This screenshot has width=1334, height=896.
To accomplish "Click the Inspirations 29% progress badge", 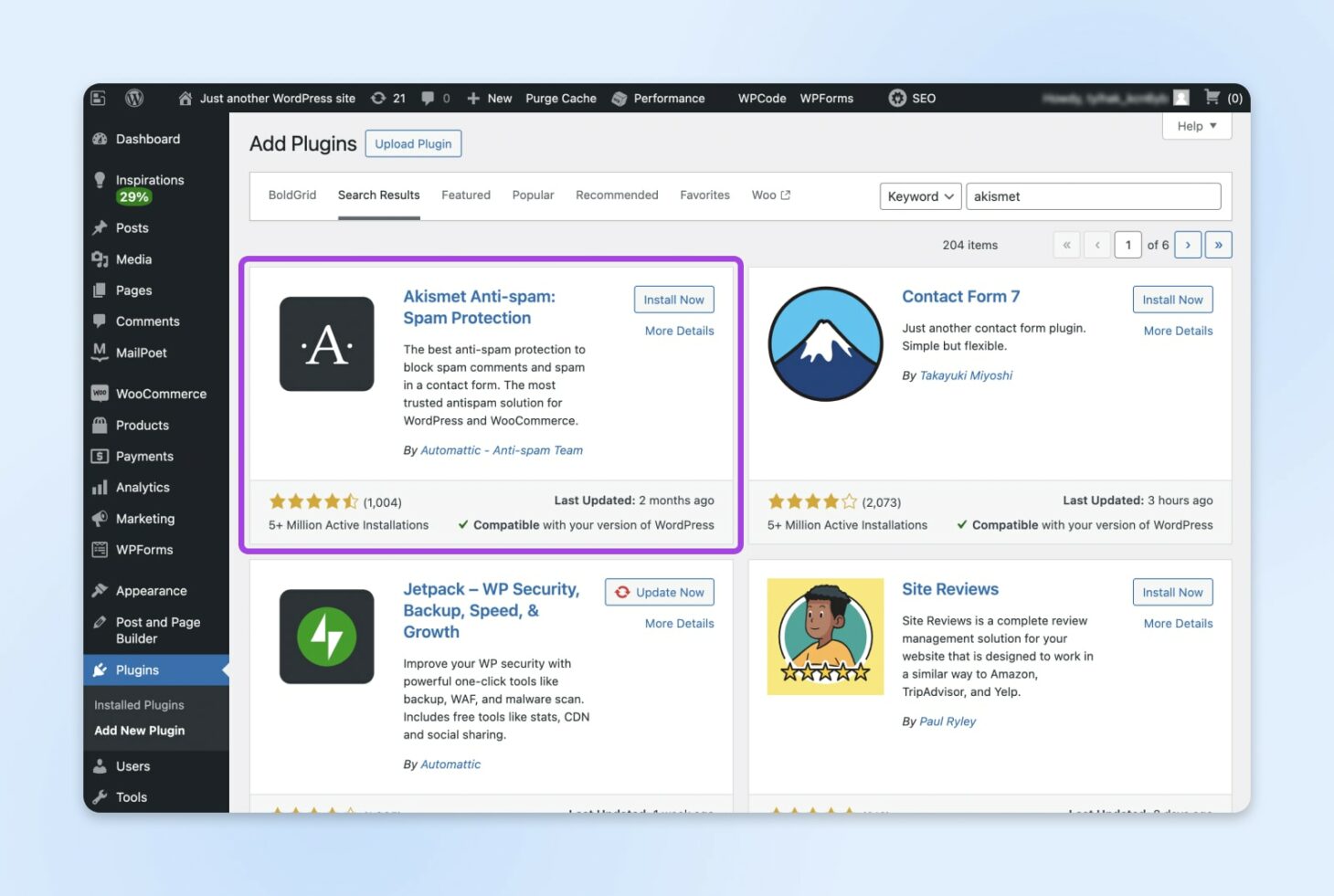I will [x=133, y=196].
